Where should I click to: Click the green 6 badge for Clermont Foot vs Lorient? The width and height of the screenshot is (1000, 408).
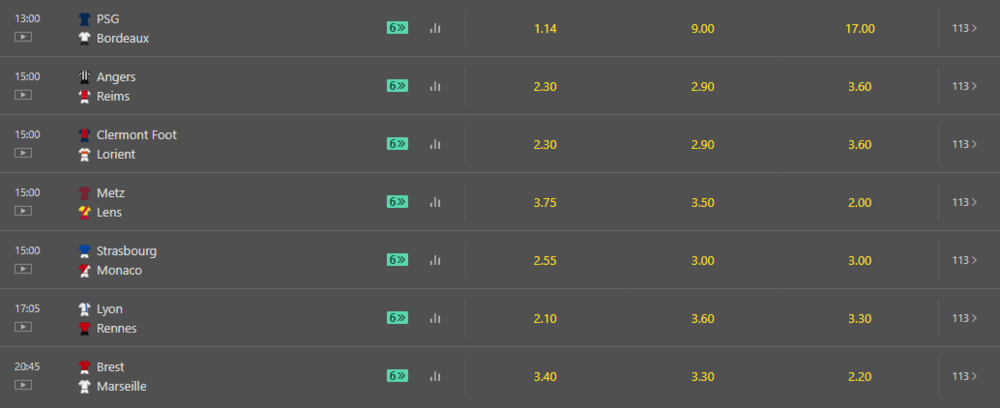tap(397, 143)
